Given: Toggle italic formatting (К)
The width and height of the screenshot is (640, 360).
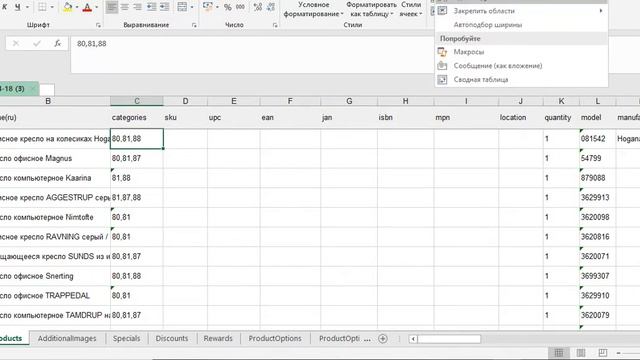Looking at the screenshot, I should pos(4,7).
